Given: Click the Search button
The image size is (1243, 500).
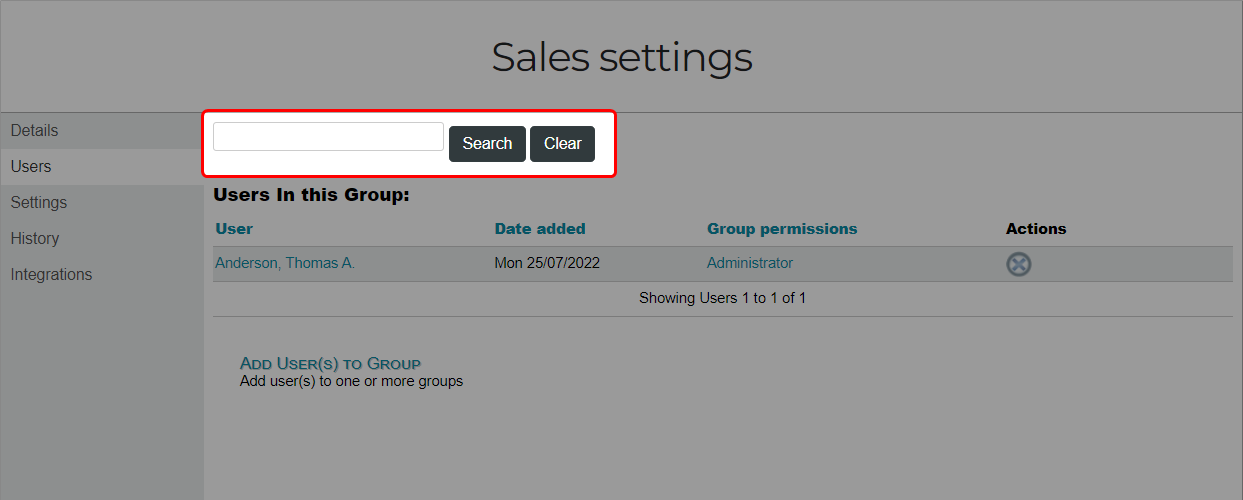Looking at the screenshot, I should (487, 143).
